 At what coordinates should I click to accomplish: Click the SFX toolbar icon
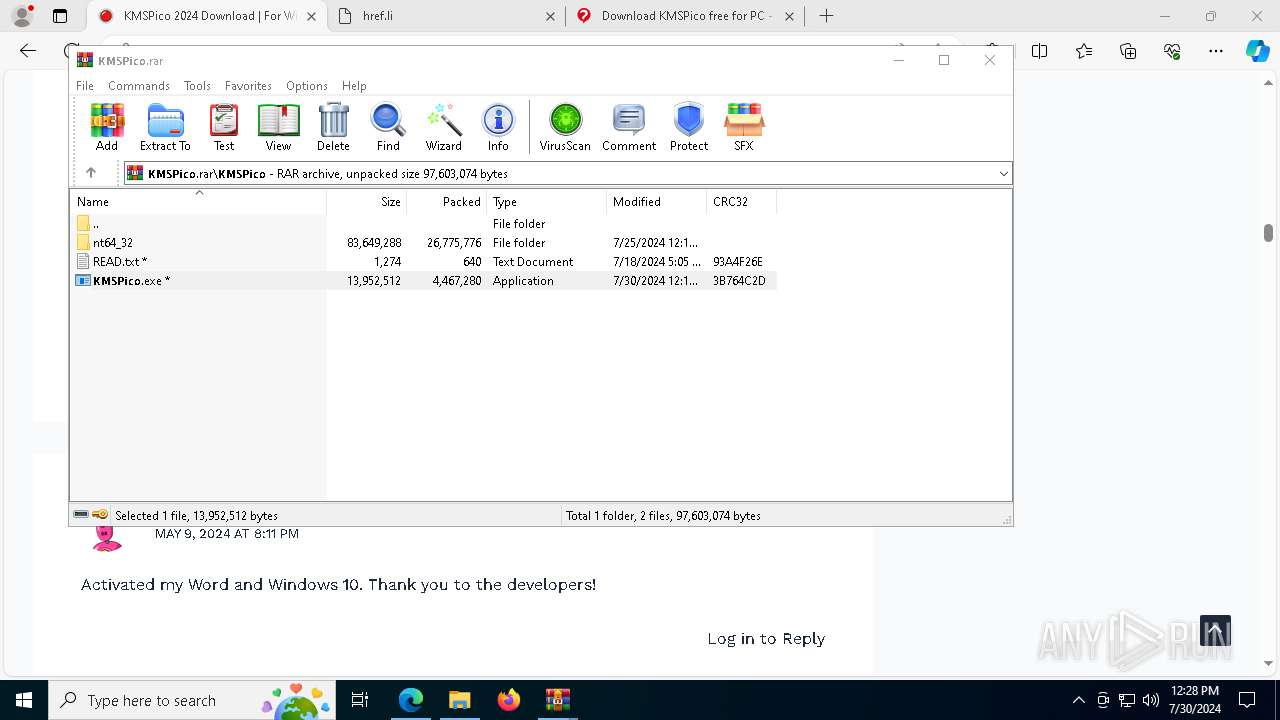[744, 127]
